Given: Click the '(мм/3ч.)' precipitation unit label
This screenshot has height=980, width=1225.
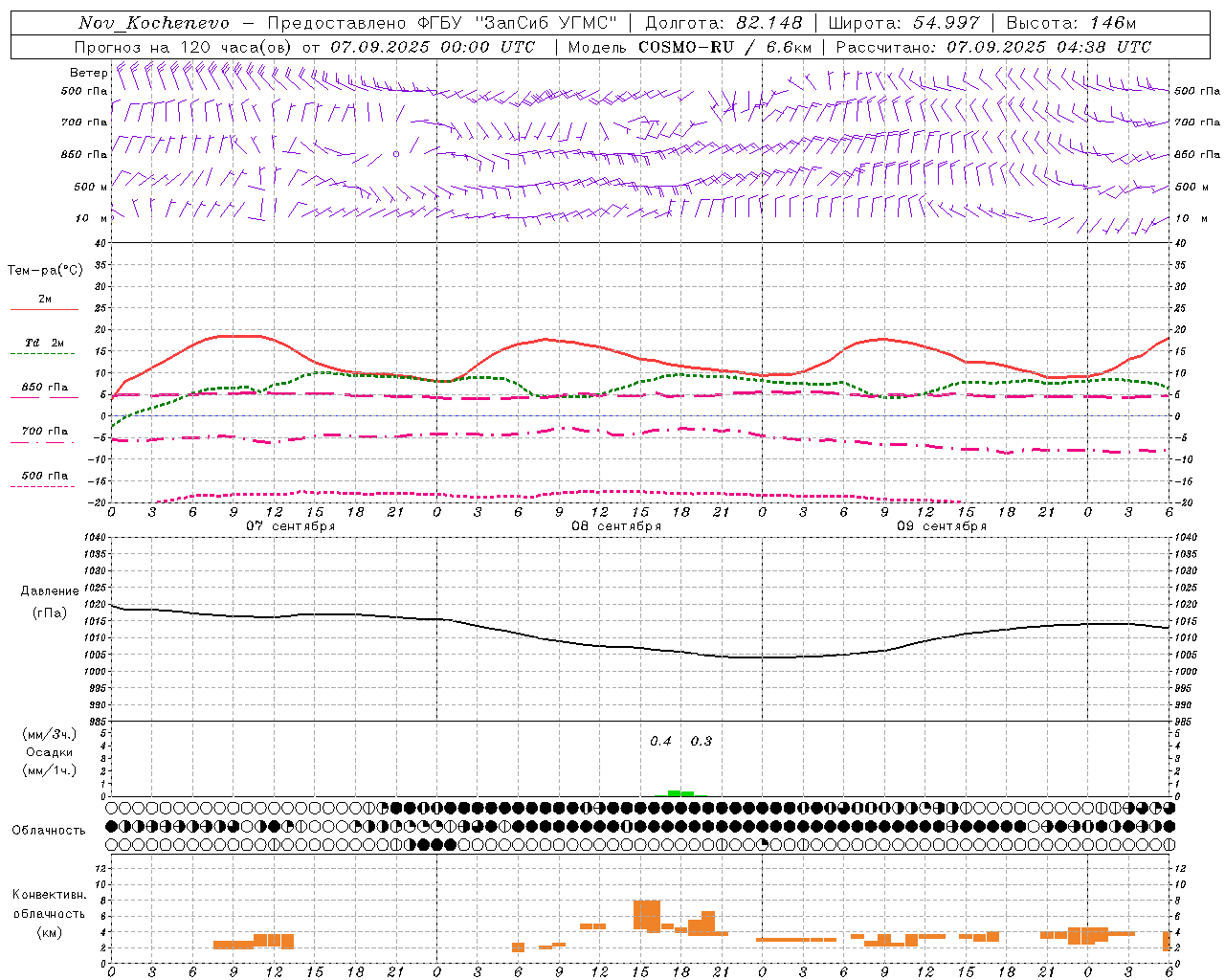Looking at the screenshot, I should pos(50,734).
